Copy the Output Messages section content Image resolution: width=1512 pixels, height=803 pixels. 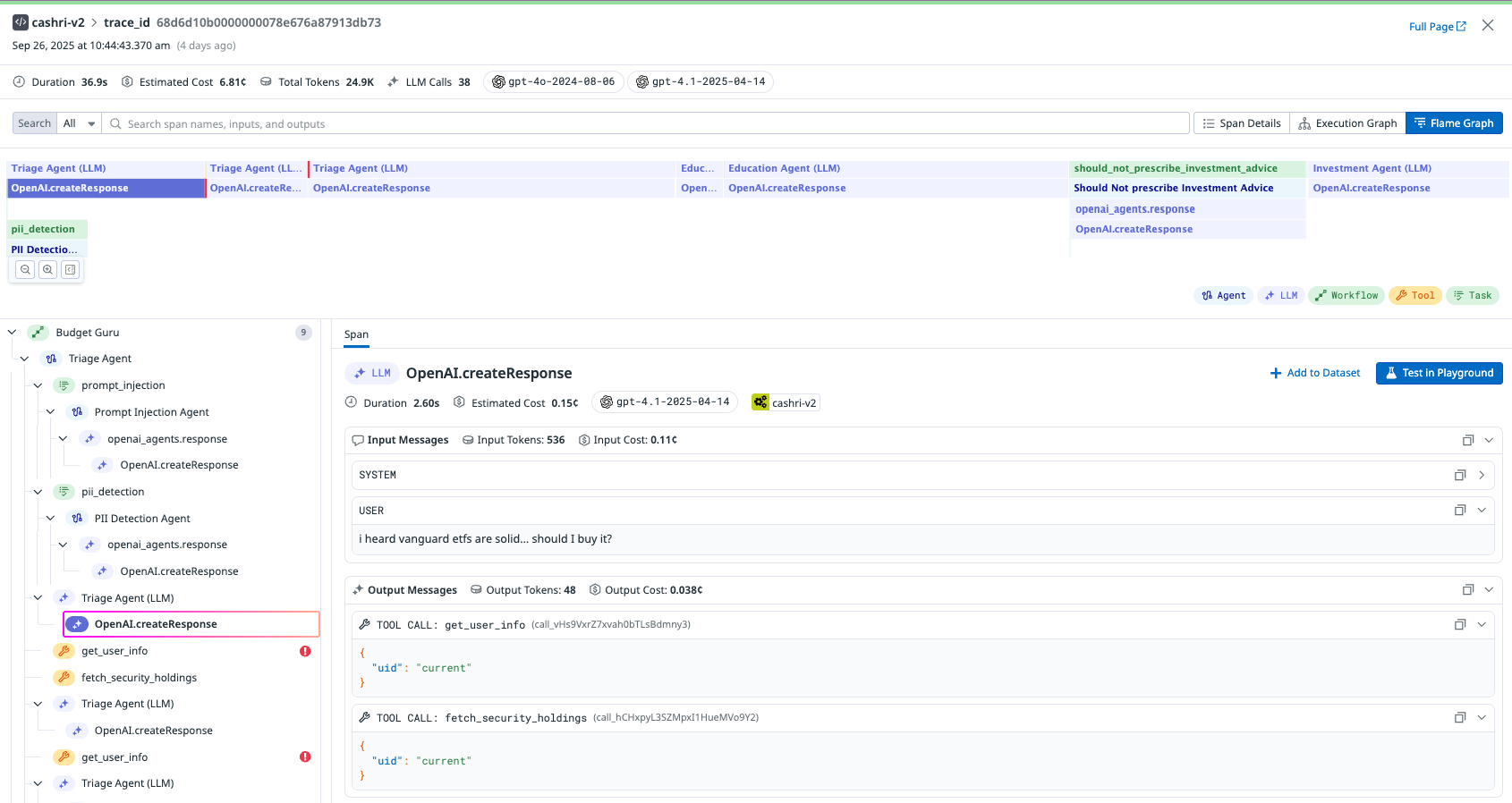pos(1467,590)
